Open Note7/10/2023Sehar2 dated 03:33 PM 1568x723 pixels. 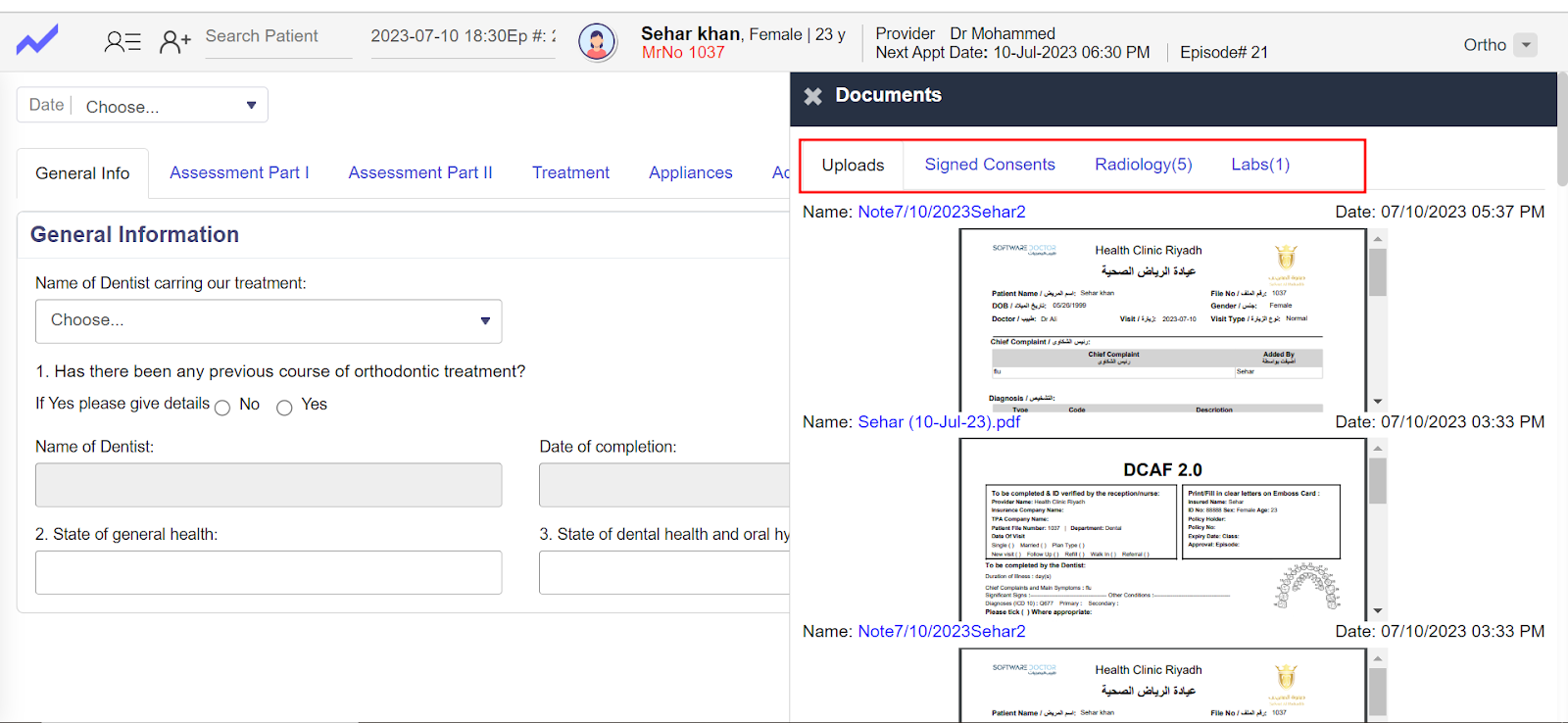point(942,632)
